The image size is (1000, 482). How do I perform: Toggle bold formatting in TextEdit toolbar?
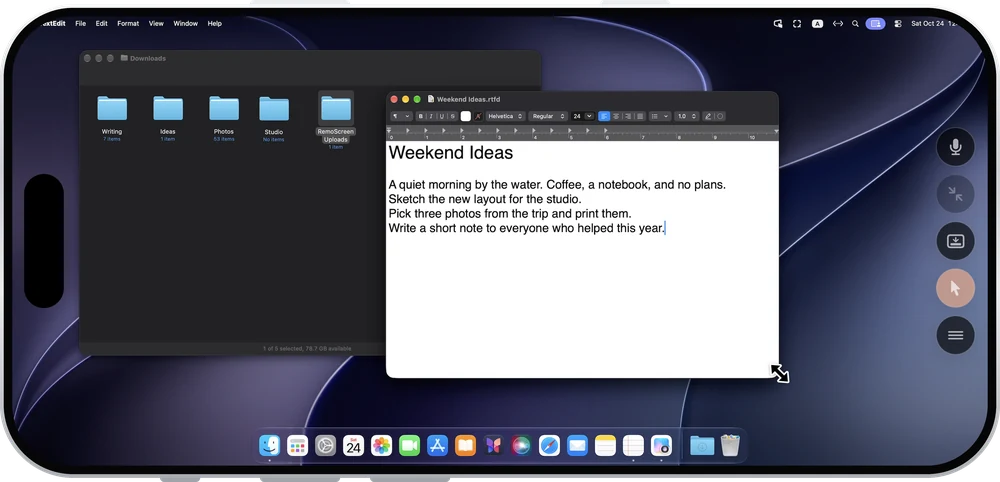420,116
